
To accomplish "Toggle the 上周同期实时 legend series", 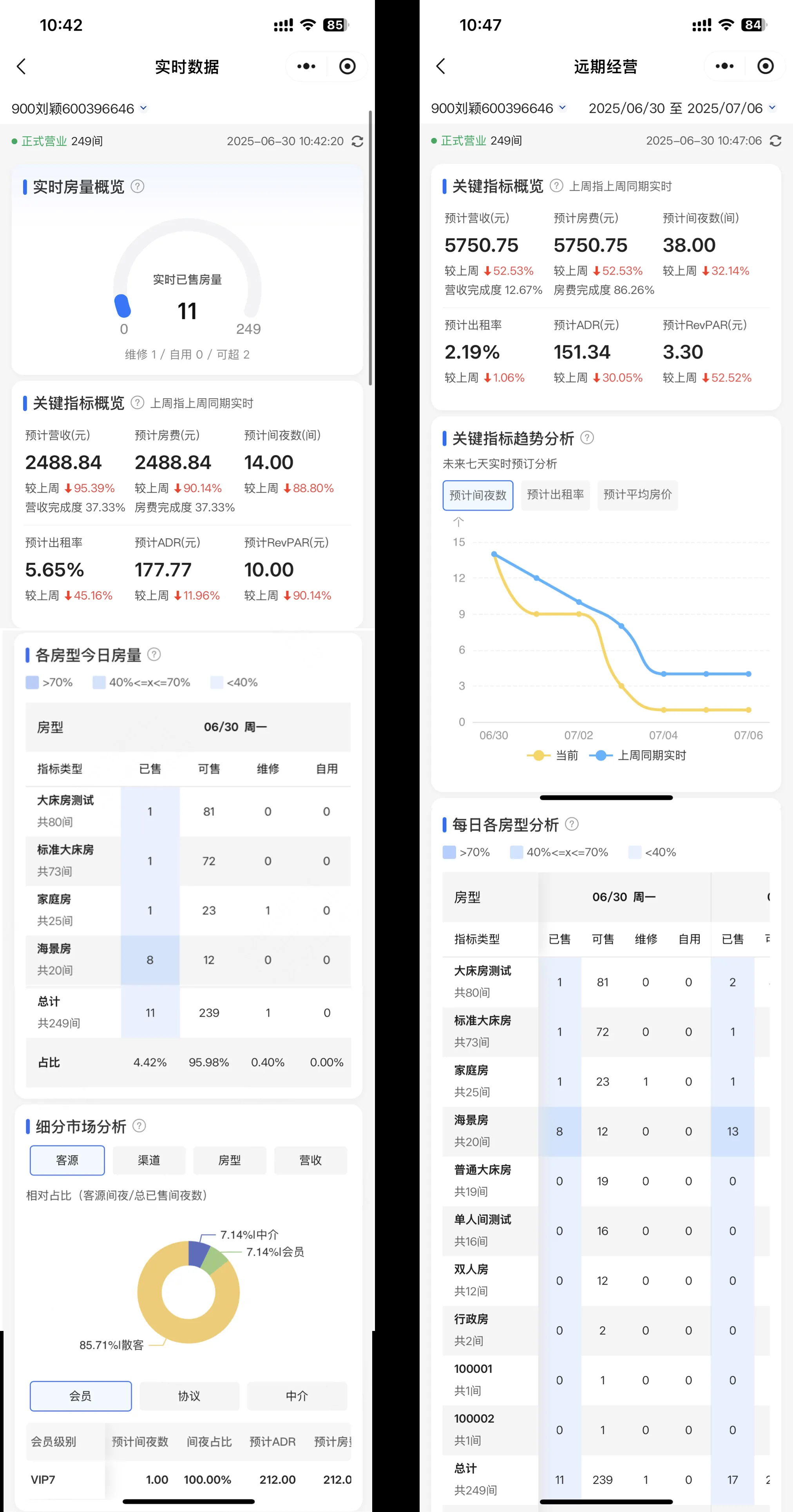I will coord(637,756).
